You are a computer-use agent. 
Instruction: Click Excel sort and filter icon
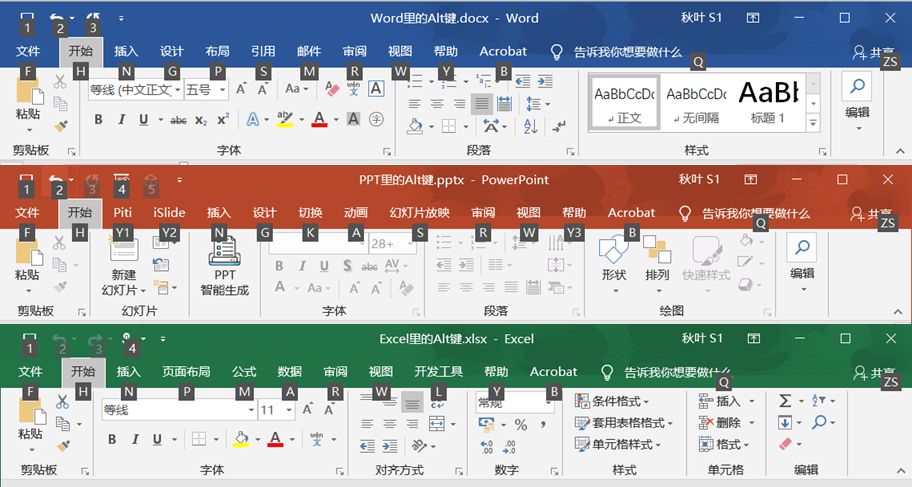point(818,400)
